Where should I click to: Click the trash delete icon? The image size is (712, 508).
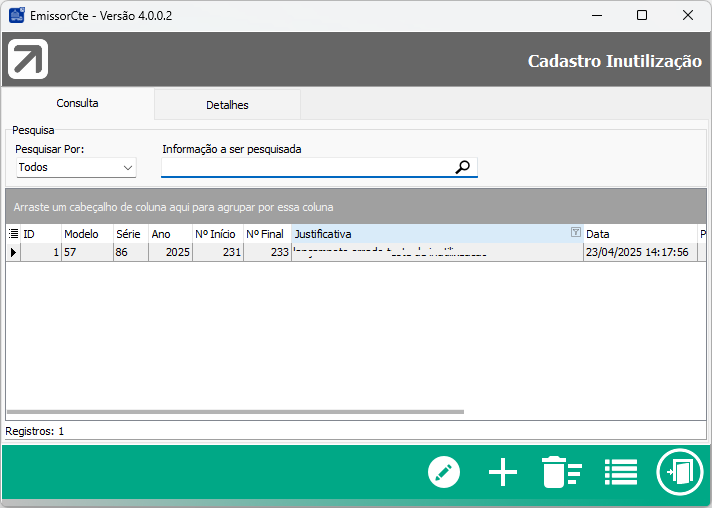pos(560,472)
